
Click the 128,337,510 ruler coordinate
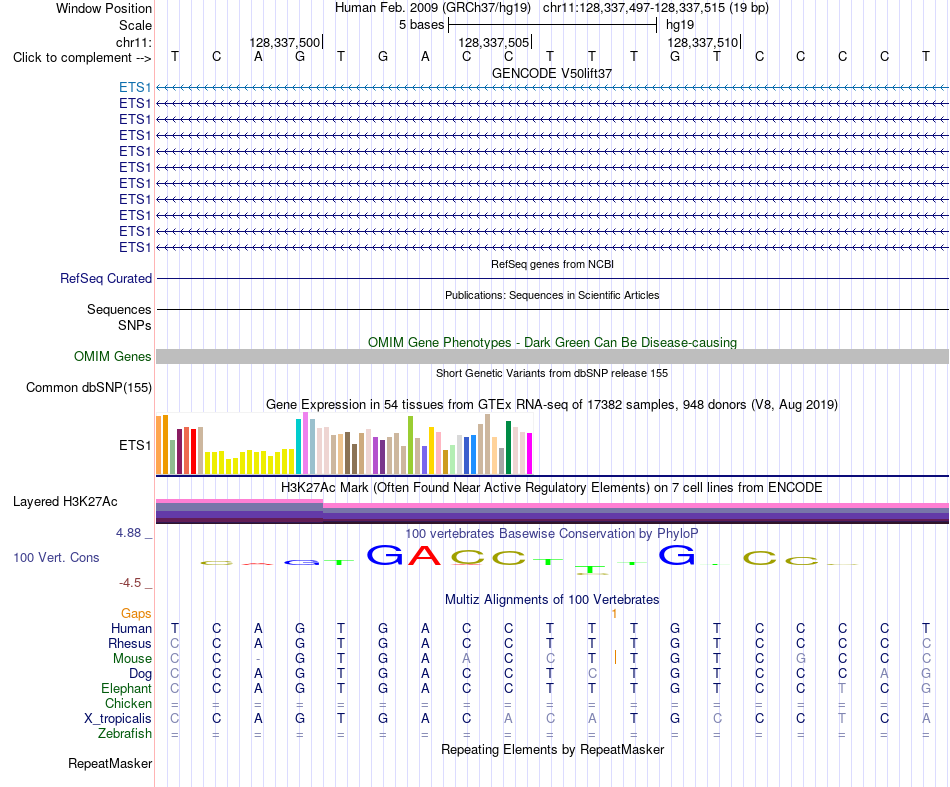703,42
